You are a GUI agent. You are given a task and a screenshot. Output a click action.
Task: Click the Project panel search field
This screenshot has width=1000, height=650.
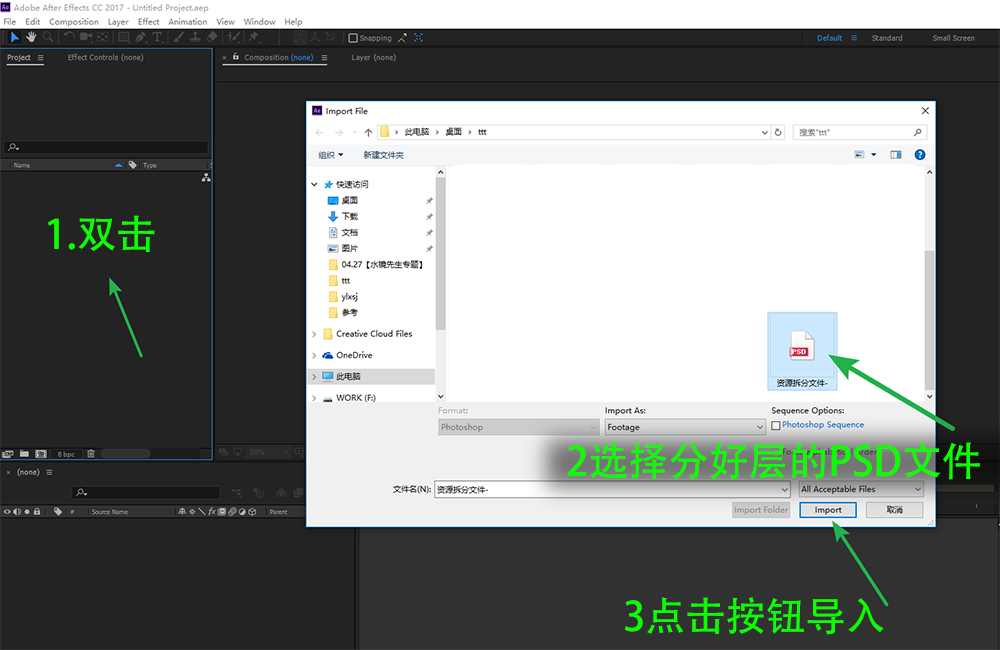(106, 147)
